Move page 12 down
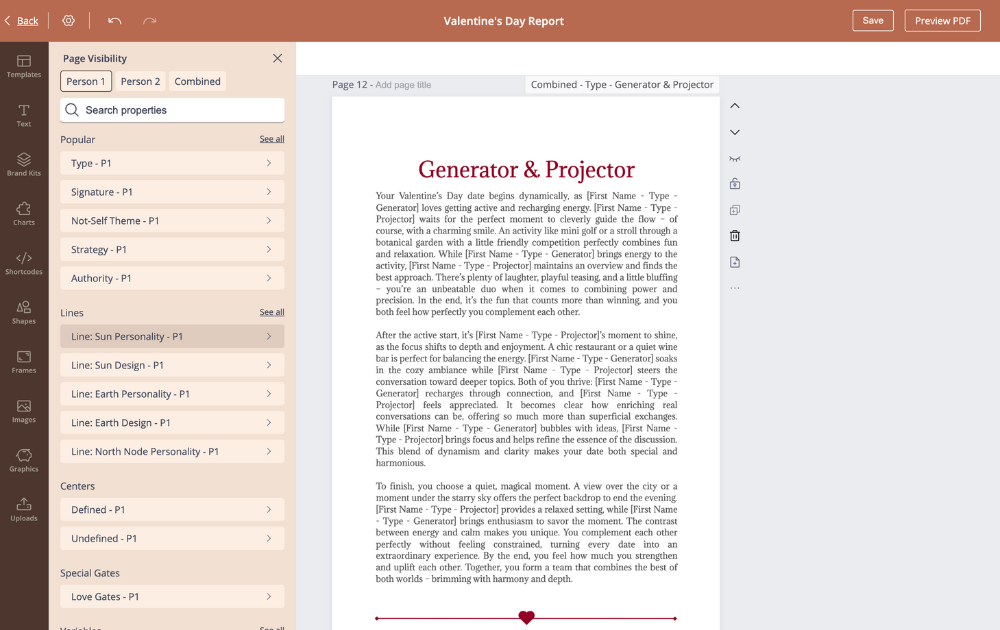The width and height of the screenshot is (1000, 630). tap(735, 132)
